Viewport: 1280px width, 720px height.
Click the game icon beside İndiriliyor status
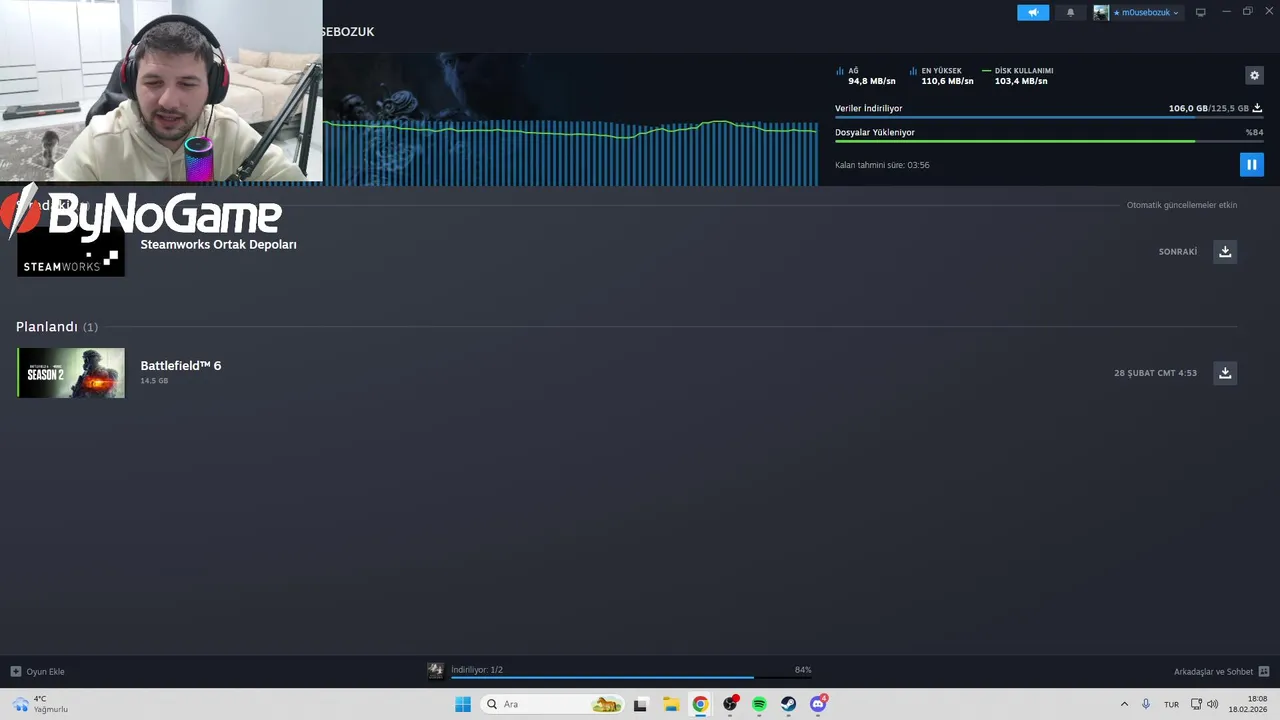point(435,671)
